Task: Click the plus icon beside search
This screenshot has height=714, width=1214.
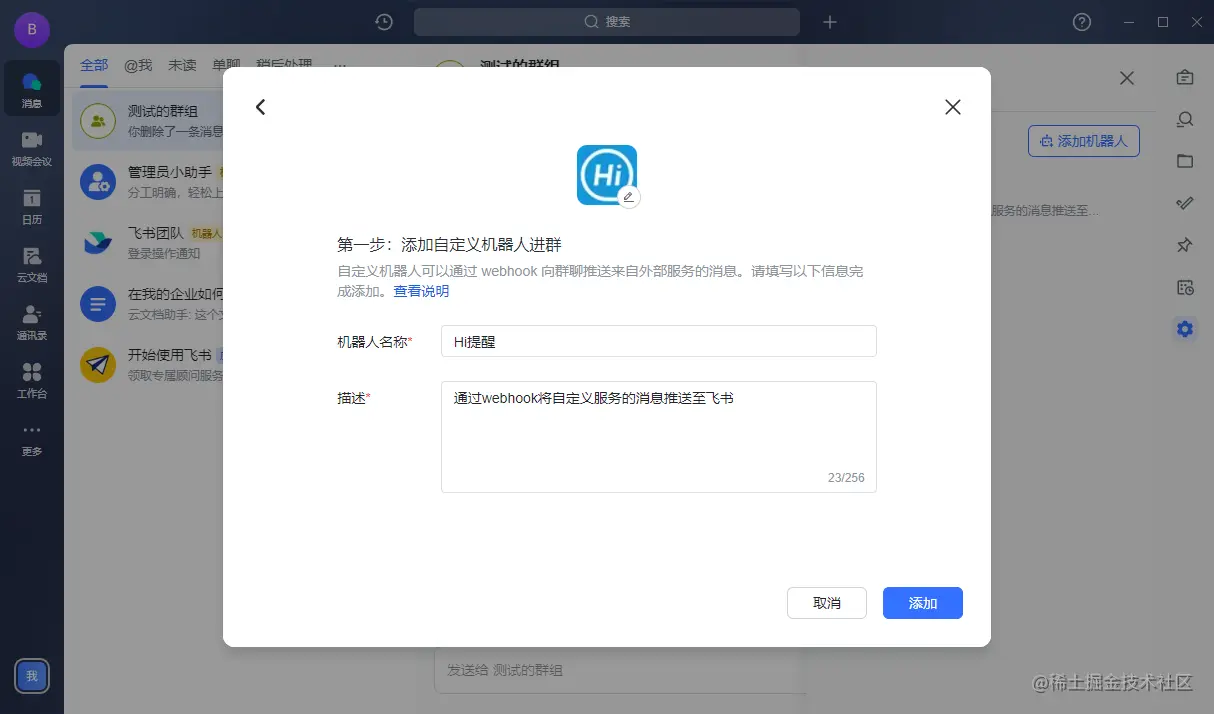Action: pyautogui.click(x=830, y=22)
